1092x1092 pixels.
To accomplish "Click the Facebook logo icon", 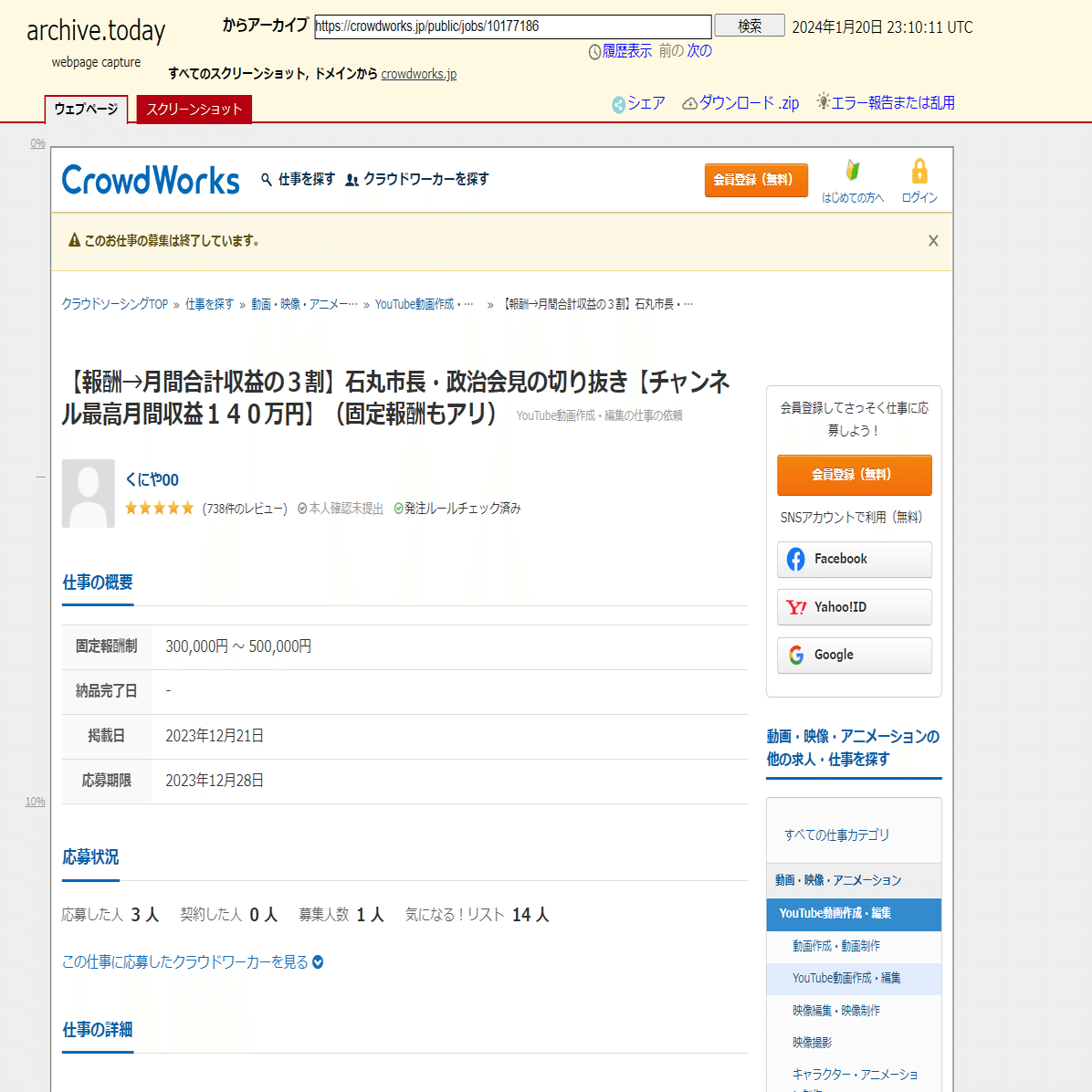I will pos(795,559).
